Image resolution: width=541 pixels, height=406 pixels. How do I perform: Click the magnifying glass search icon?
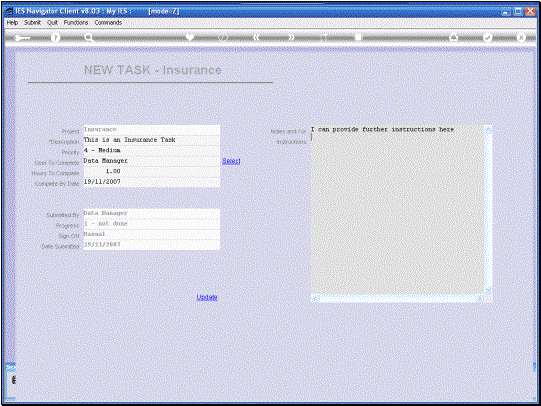pyautogui.click(x=89, y=38)
